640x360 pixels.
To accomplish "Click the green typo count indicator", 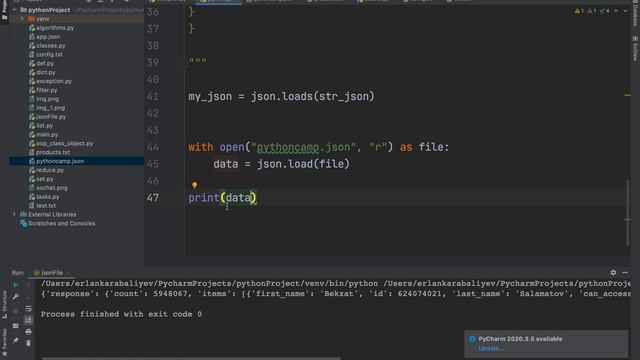I will point(604,11).
